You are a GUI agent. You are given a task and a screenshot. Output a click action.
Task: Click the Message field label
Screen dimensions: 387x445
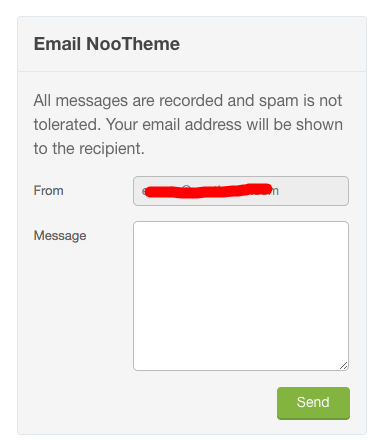[x=60, y=236]
